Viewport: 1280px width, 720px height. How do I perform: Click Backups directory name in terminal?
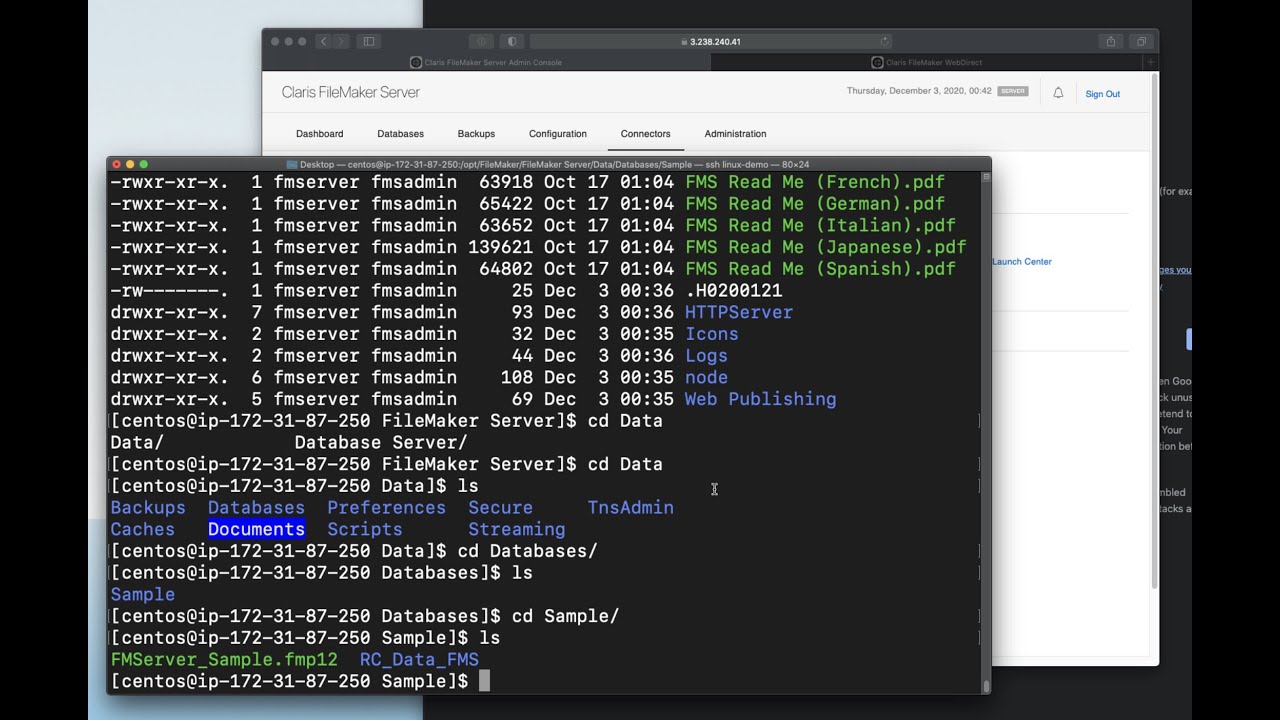148,508
